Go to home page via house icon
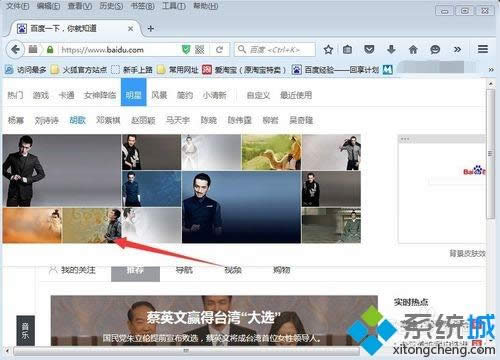Screen dimensions: 500x360 point(413,50)
